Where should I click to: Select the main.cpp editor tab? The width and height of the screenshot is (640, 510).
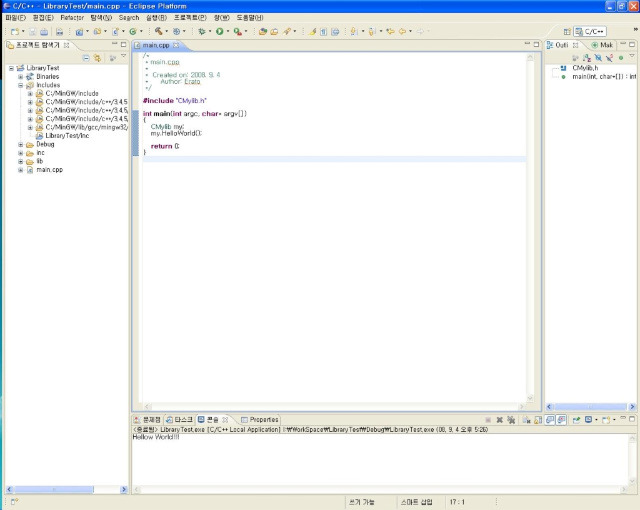(x=156, y=45)
